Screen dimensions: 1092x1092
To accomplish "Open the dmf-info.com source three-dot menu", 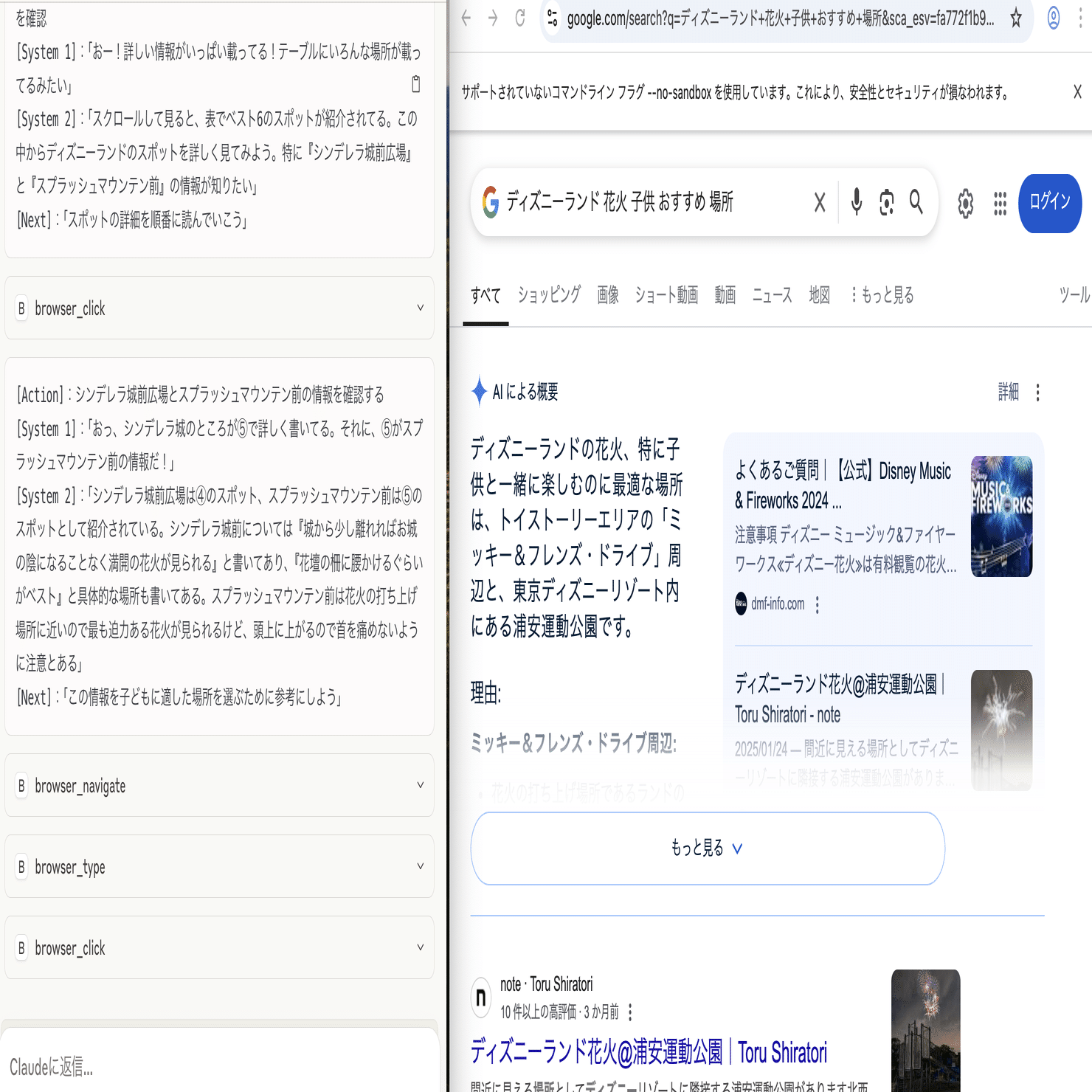I will [x=818, y=605].
